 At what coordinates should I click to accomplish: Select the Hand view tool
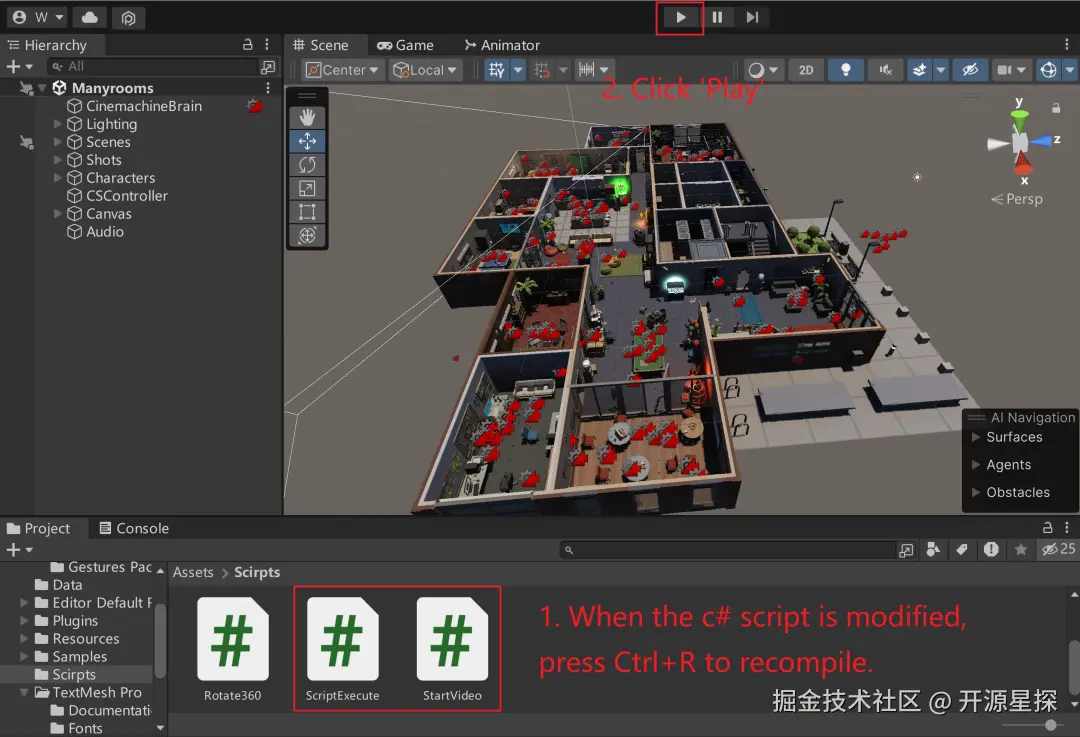(x=307, y=117)
